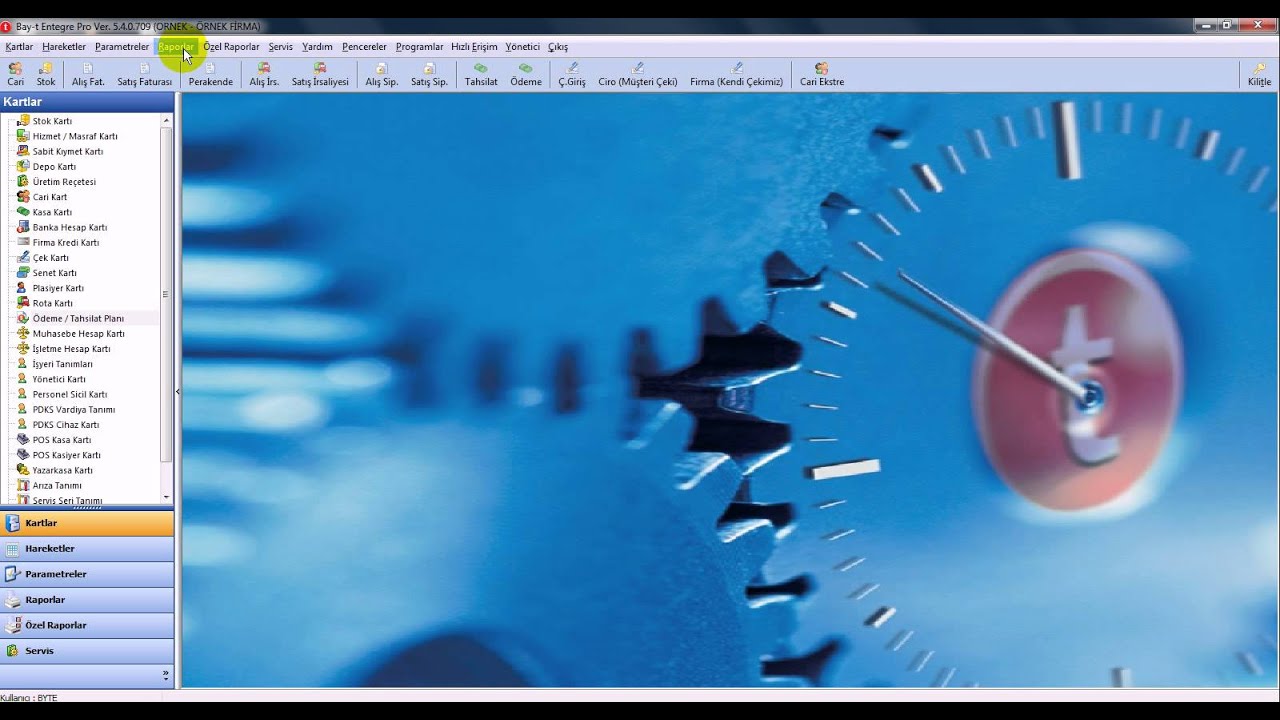This screenshot has height=720, width=1280.
Task: Click the Alış Sip. toolbar icon
Action: tap(381, 75)
